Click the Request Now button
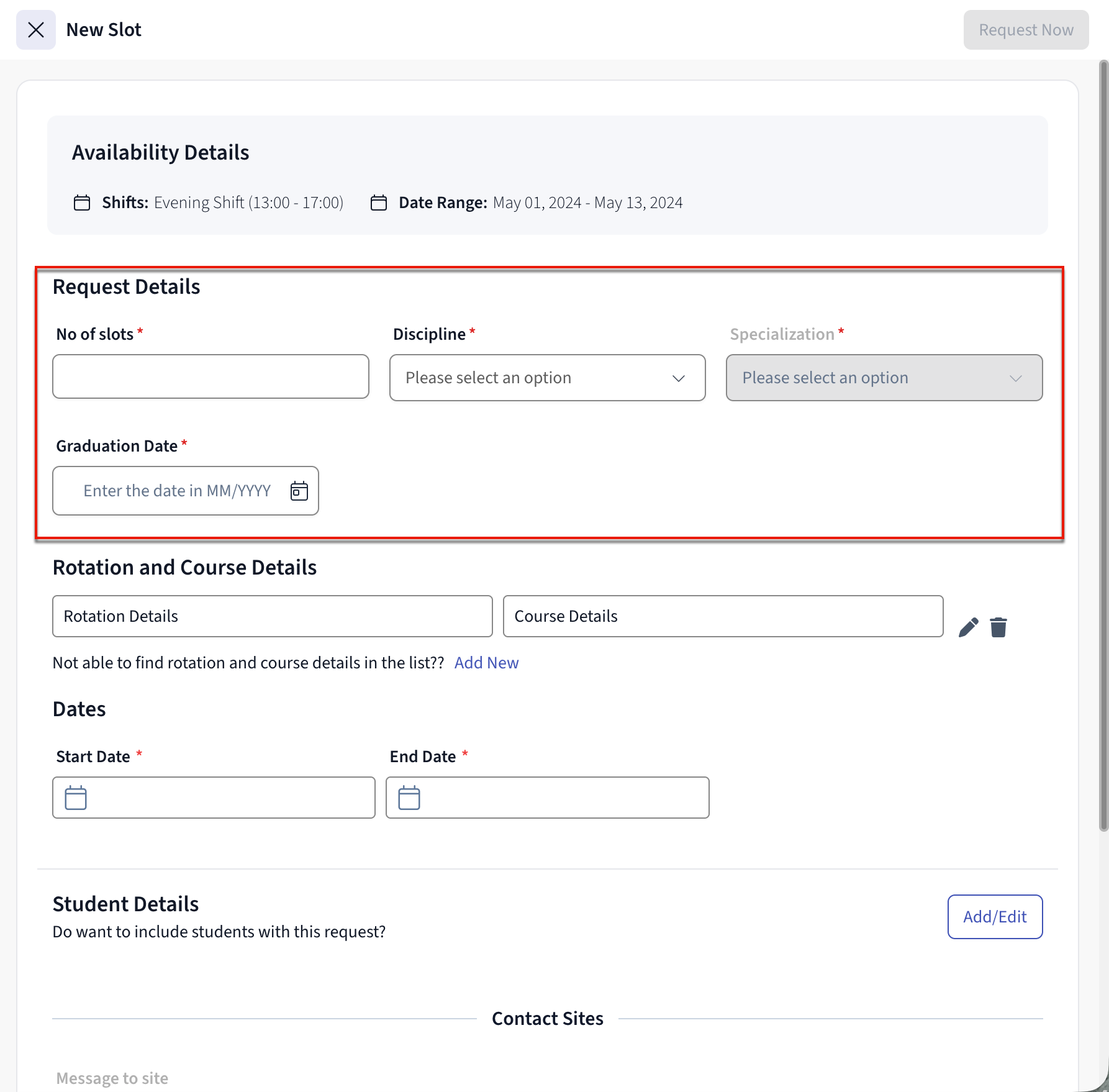 pos(1025,30)
